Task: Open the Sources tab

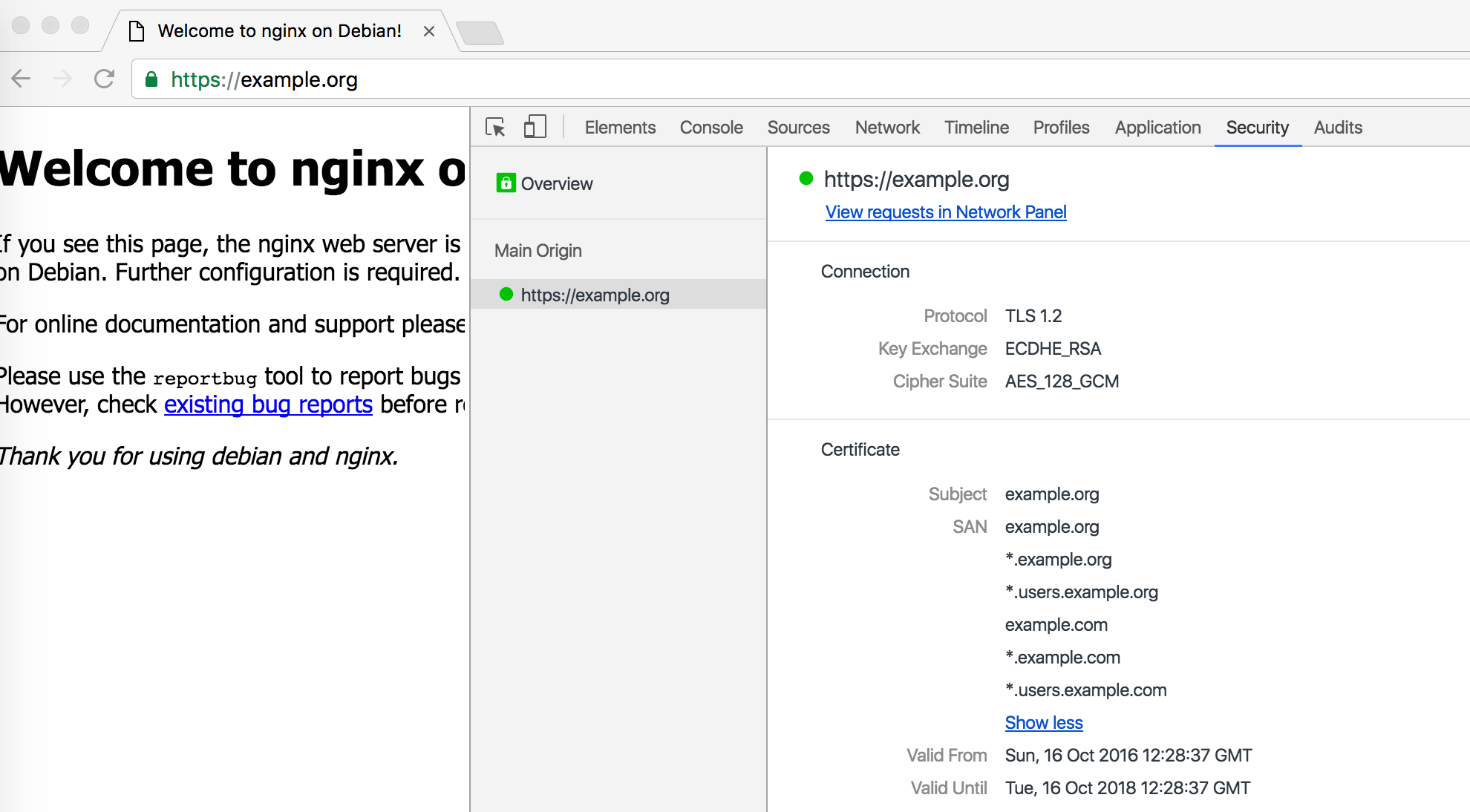Action: point(798,128)
